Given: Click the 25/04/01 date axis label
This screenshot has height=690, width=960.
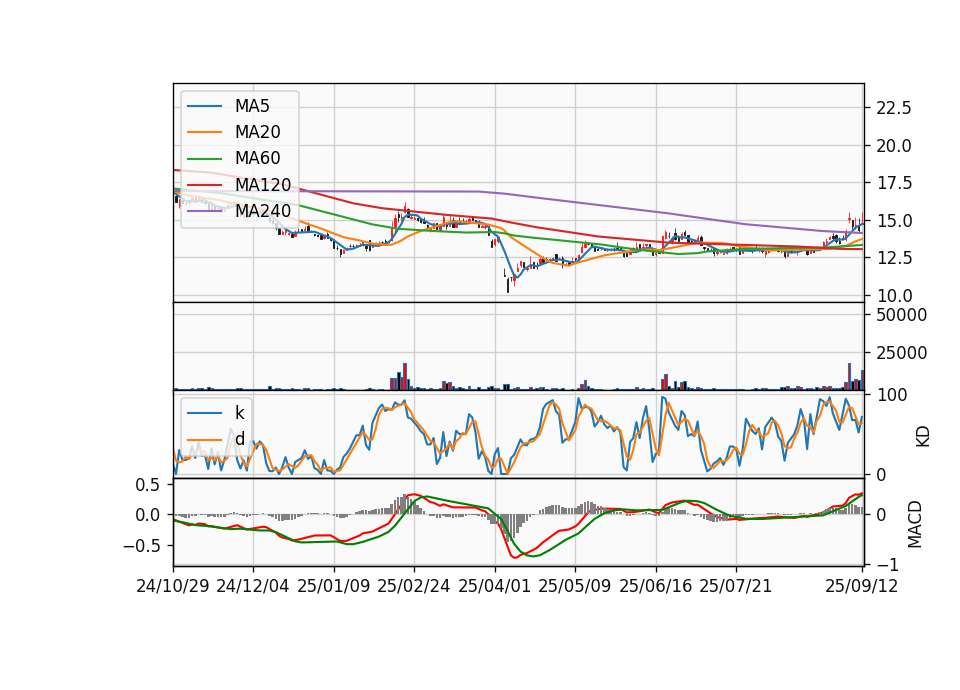Looking at the screenshot, I should [x=494, y=586].
